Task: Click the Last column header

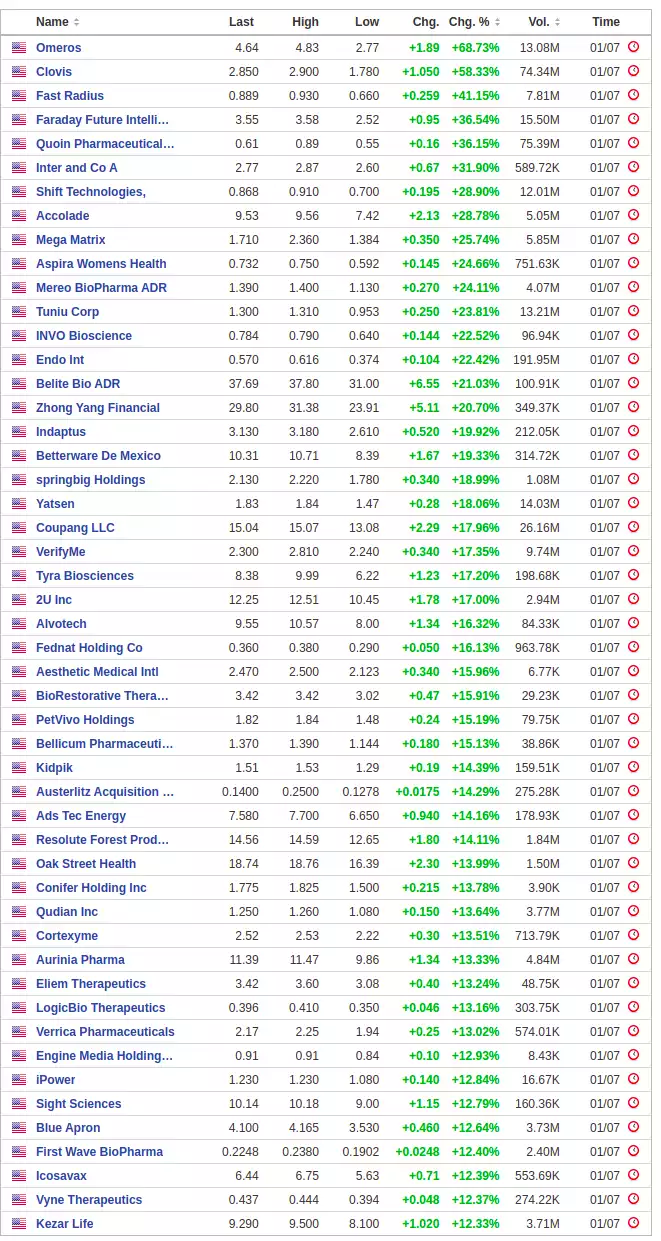Action: pos(241,22)
